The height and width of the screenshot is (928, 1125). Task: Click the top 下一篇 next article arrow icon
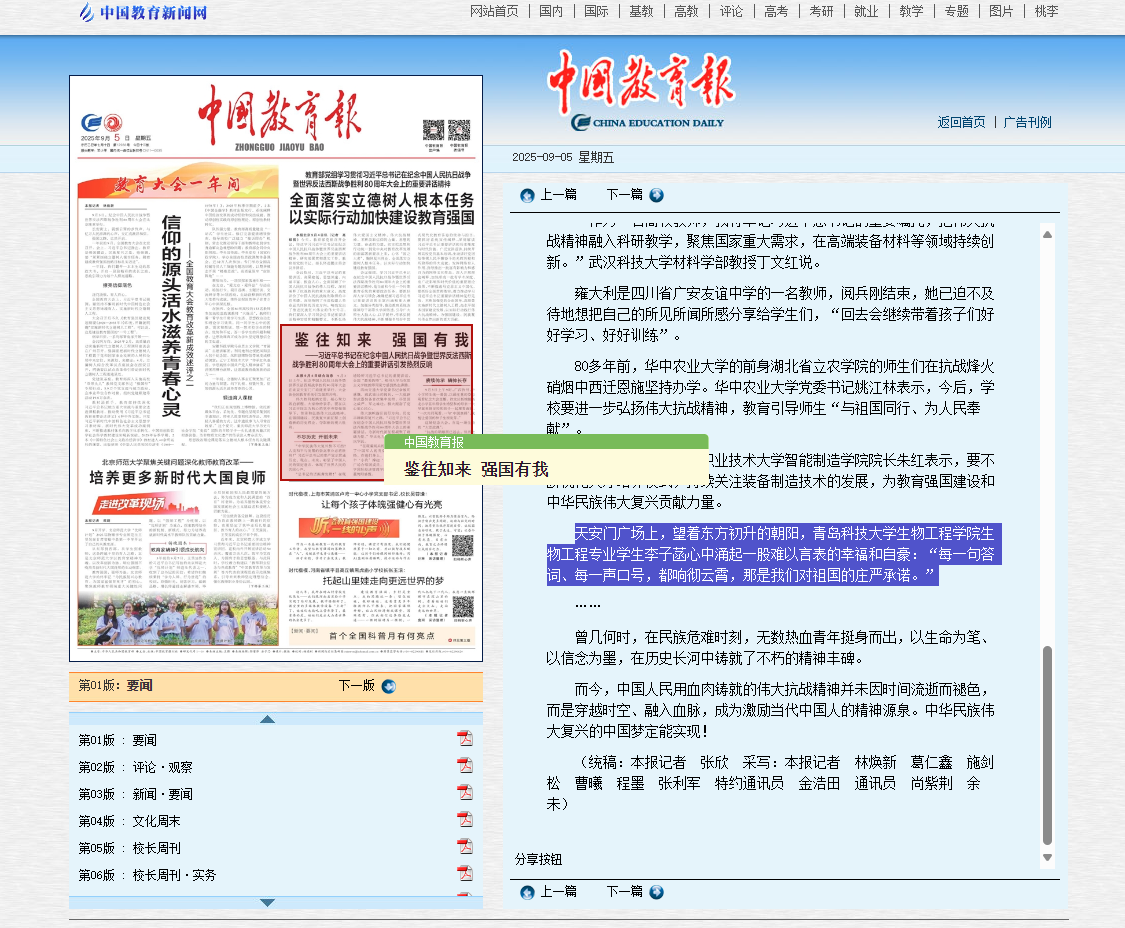coord(656,195)
